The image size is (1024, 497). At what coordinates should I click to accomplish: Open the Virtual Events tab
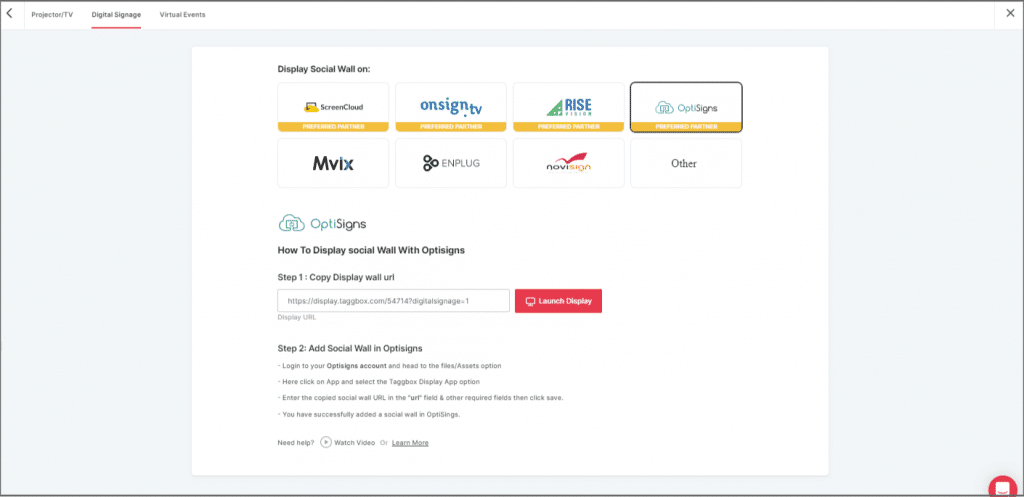[182, 14]
